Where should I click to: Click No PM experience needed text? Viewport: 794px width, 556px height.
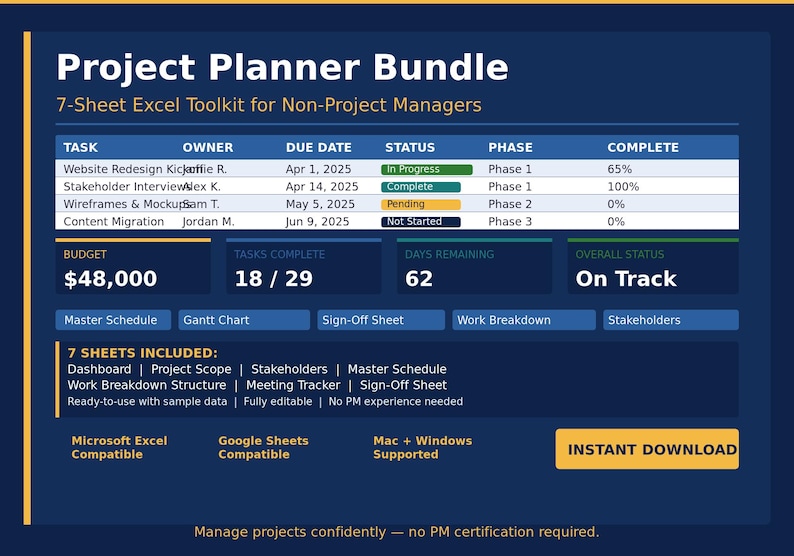[x=395, y=402]
